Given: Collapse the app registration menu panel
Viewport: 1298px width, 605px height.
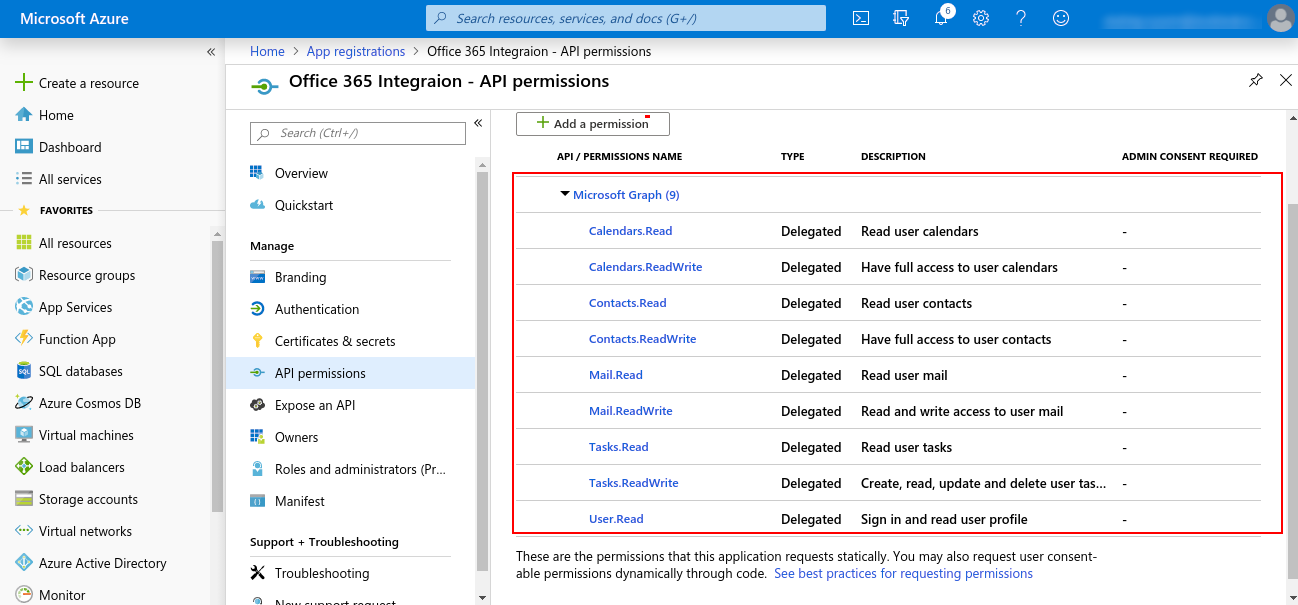Looking at the screenshot, I should (478, 123).
